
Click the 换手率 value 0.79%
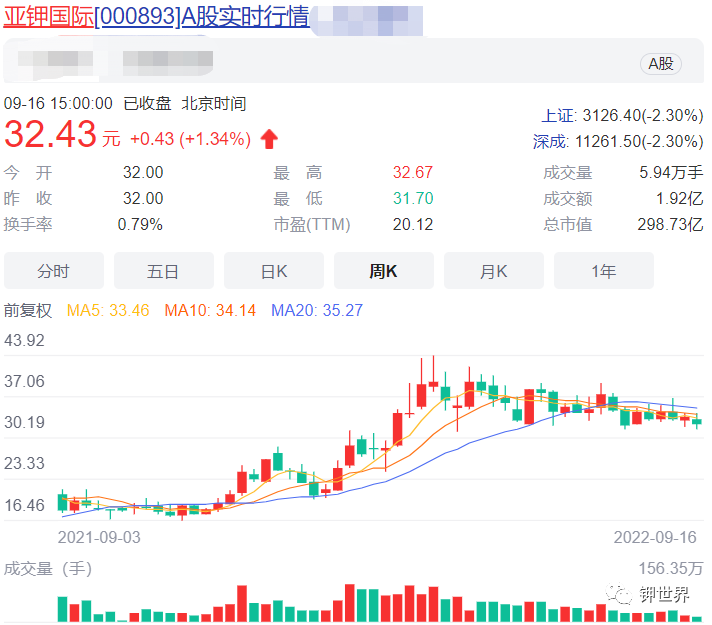point(140,224)
